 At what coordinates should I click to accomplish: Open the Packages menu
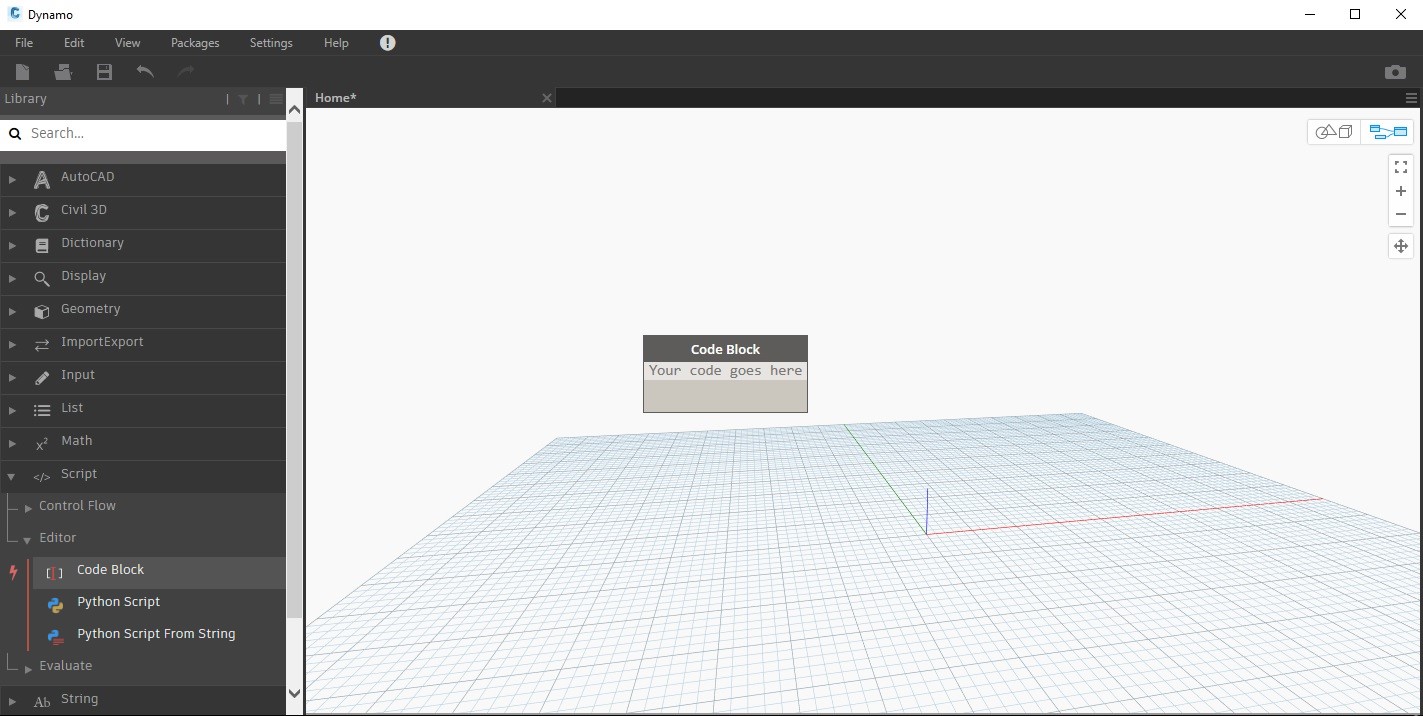(x=195, y=43)
